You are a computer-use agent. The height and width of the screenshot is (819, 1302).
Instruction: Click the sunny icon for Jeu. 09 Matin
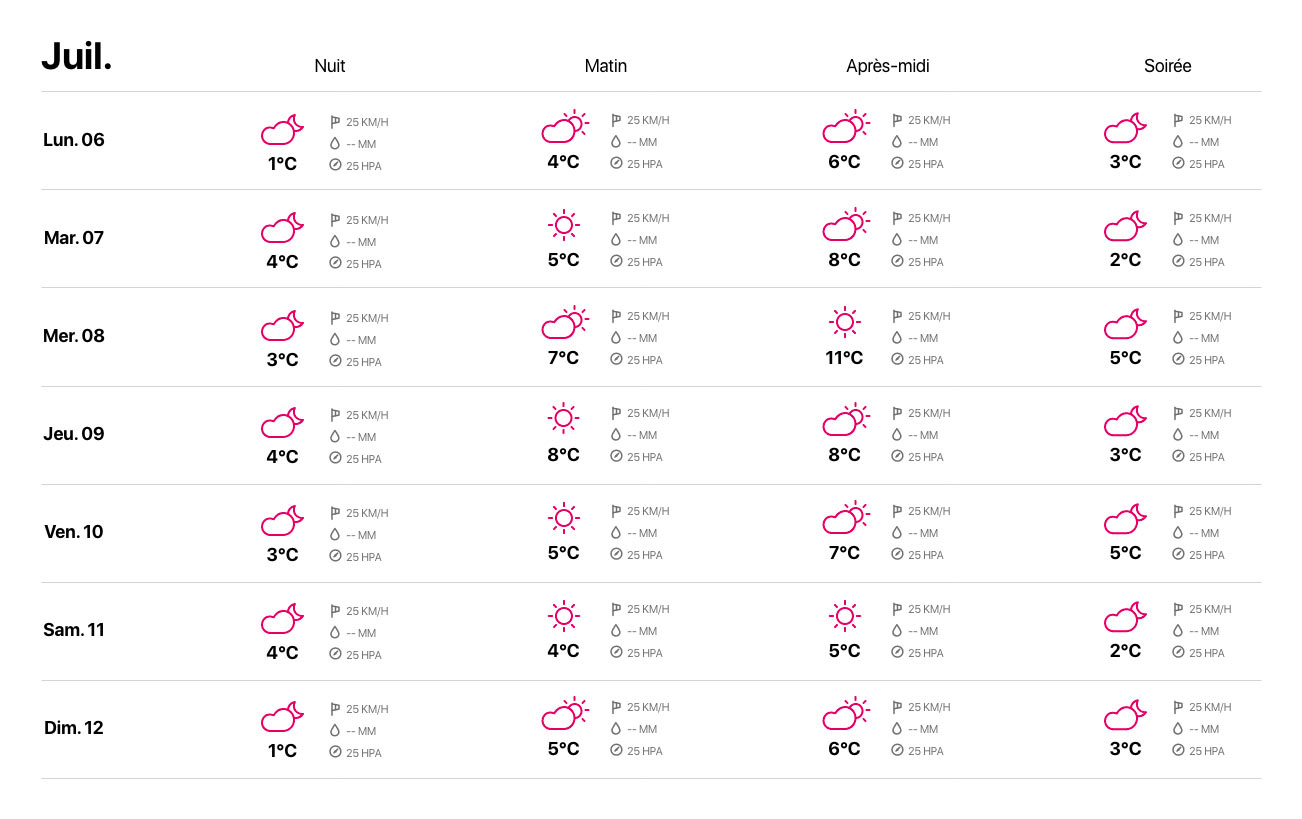pyautogui.click(x=564, y=420)
